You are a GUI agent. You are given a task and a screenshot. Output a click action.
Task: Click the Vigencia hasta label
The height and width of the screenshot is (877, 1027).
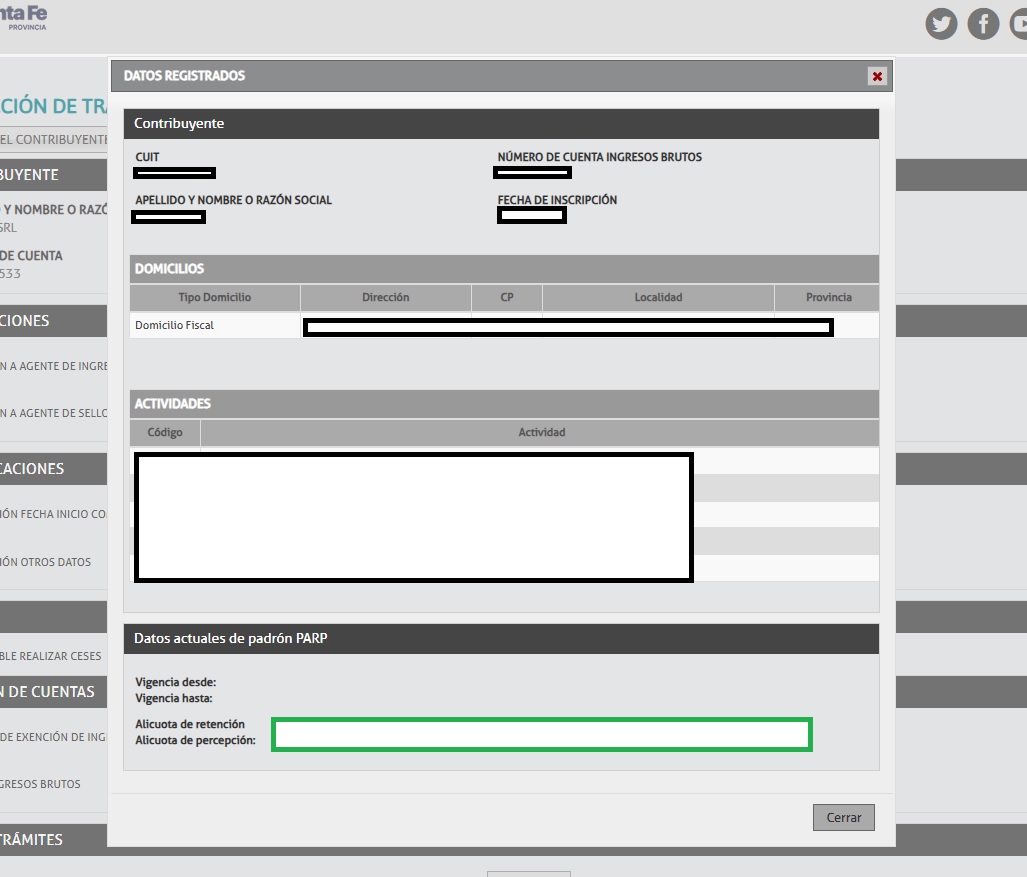[174, 698]
